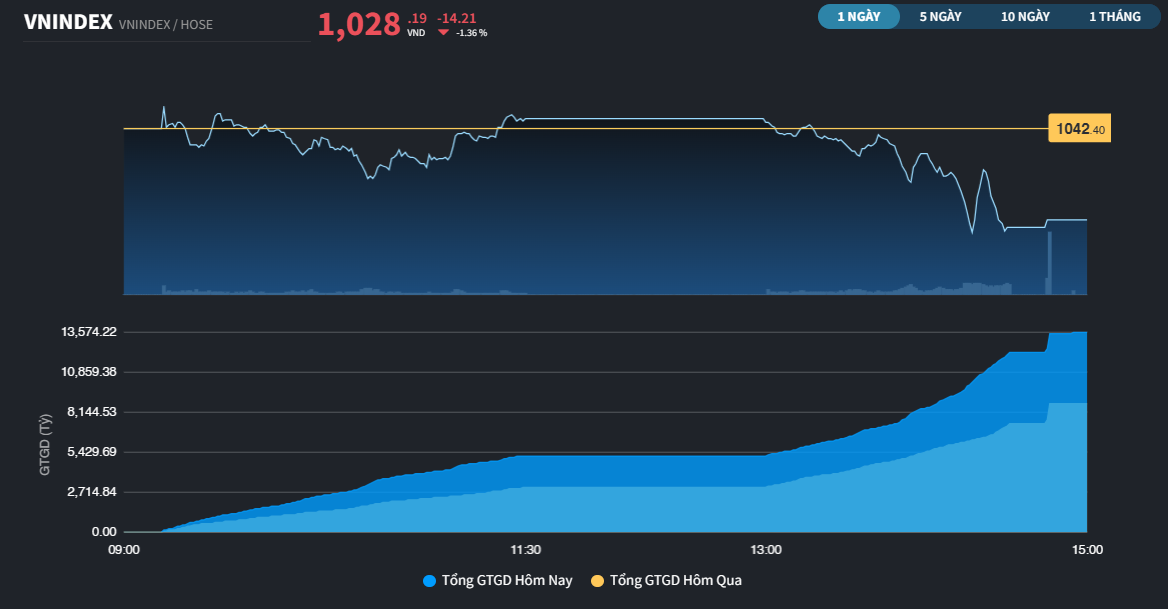Click the -14.21 change value
This screenshot has height=609, width=1168.
coord(457,19)
